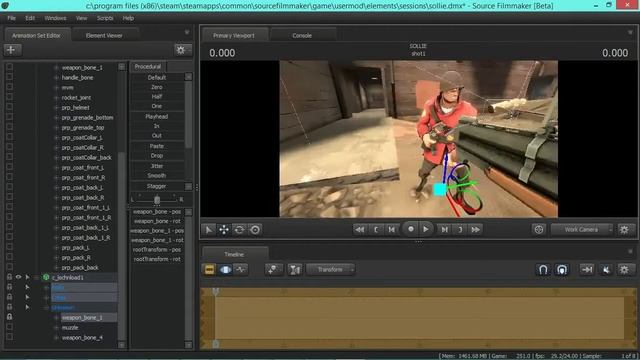Switch to the Element Viewer tab

coord(104,36)
